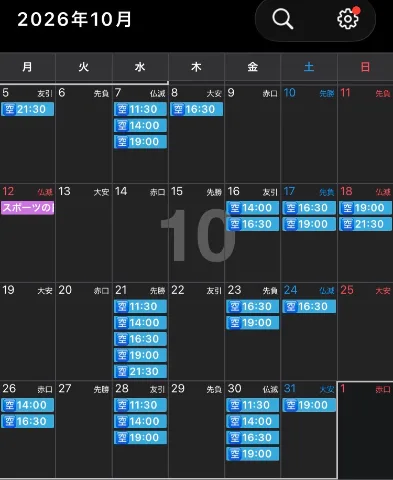
Task: Select the 日 Sunday column header
Action: coord(365,67)
